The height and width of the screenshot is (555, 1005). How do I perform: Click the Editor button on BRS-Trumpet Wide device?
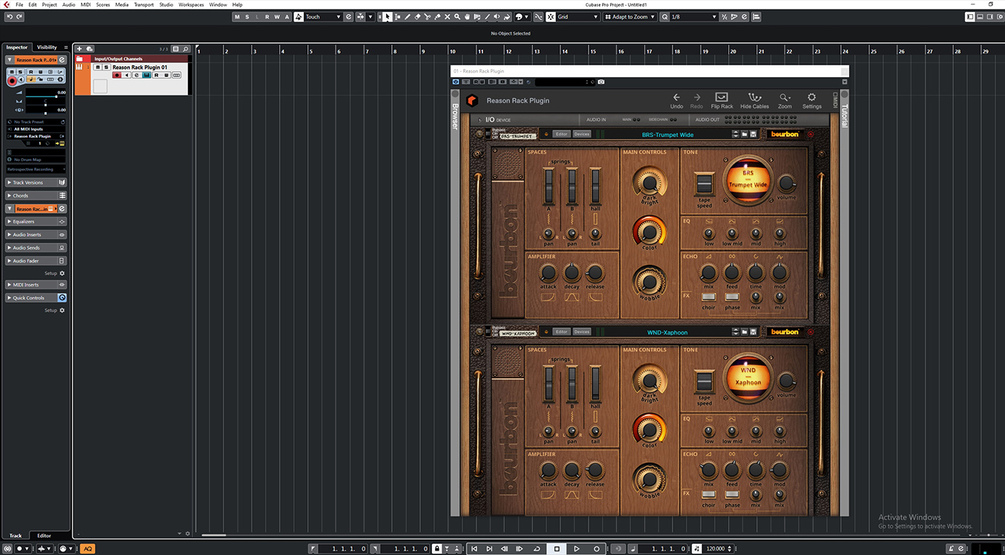[x=561, y=134]
